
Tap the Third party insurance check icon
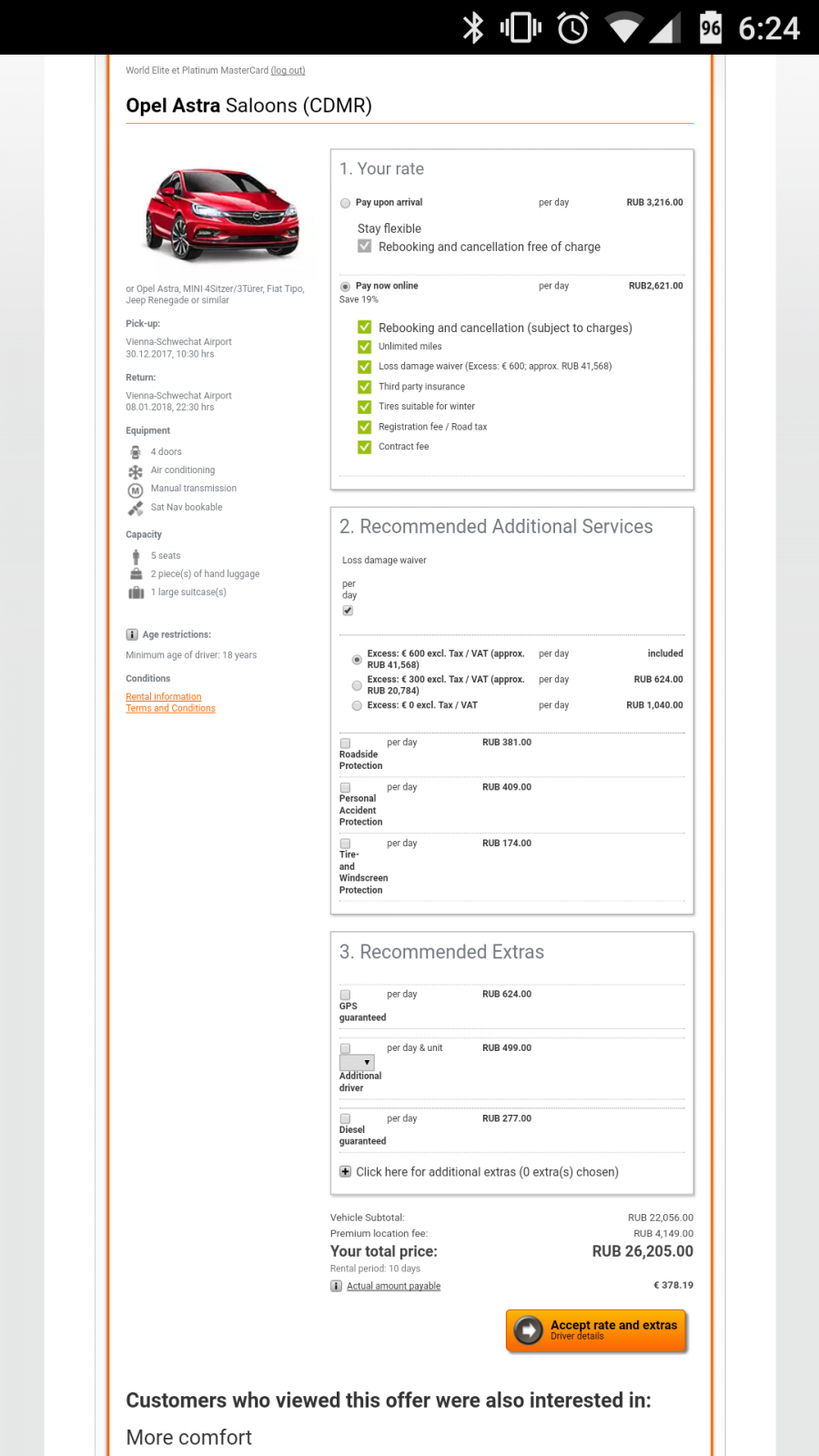coord(364,387)
